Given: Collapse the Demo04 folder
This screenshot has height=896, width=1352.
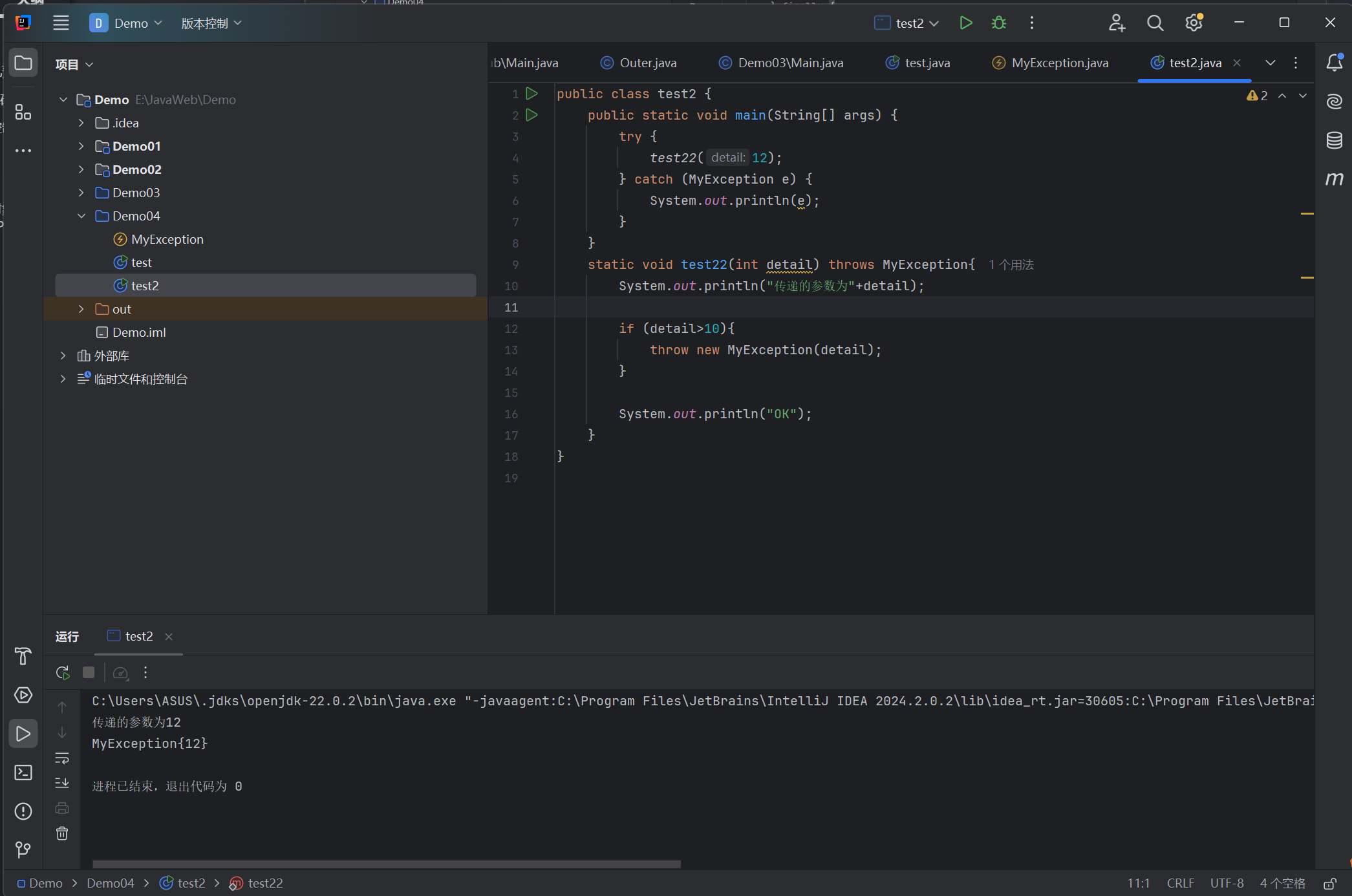Looking at the screenshot, I should tap(81, 216).
